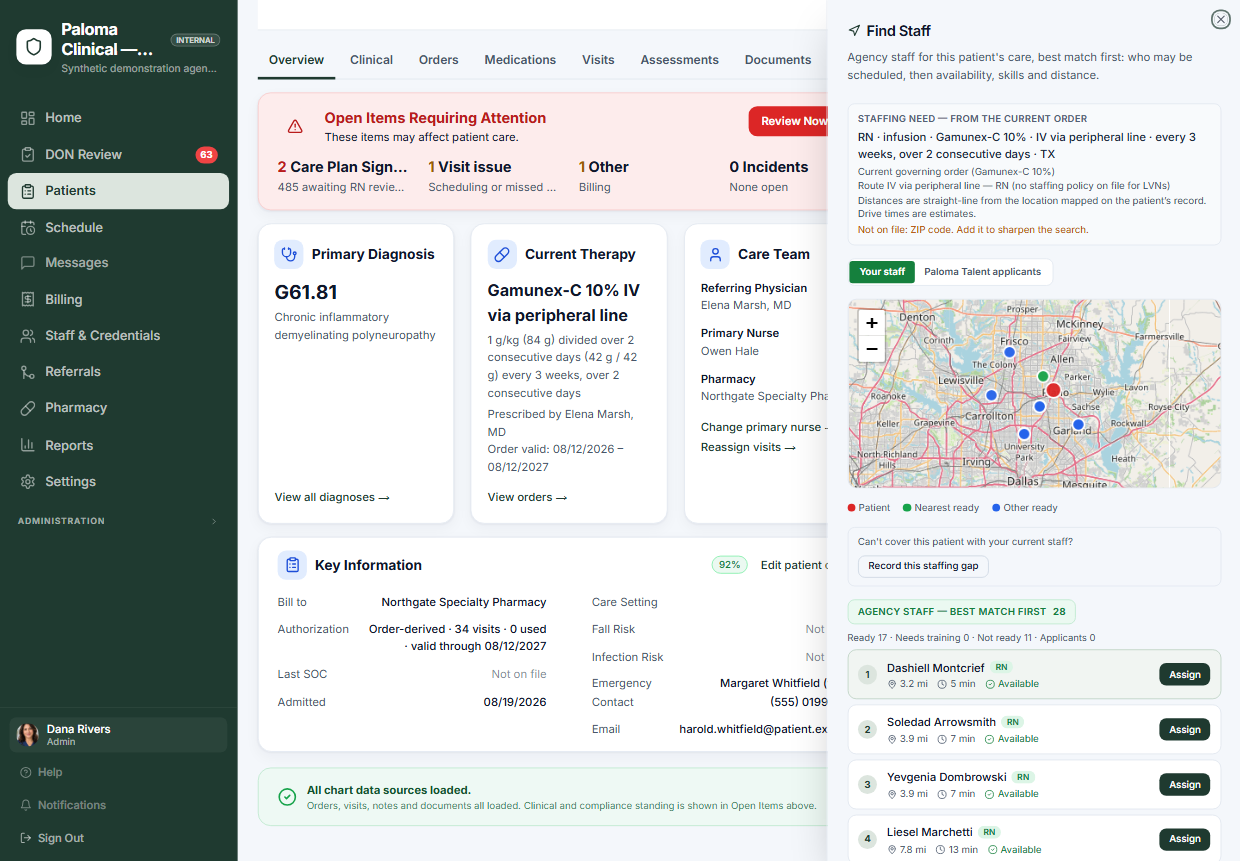Click harold.whitfield email address

click(753, 730)
